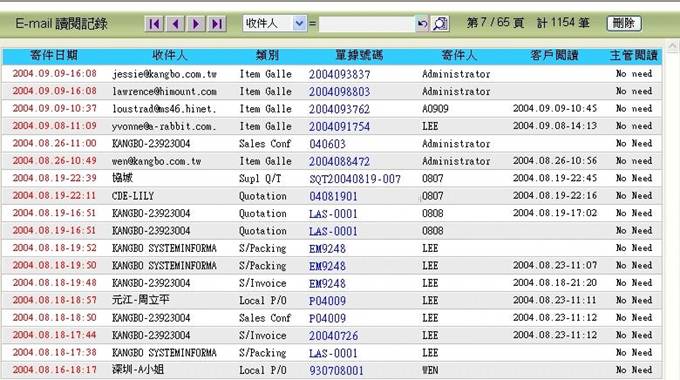680x380 pixels.
Task: Click the scroll up arrow of table
Action: click(x=673, y=46)
